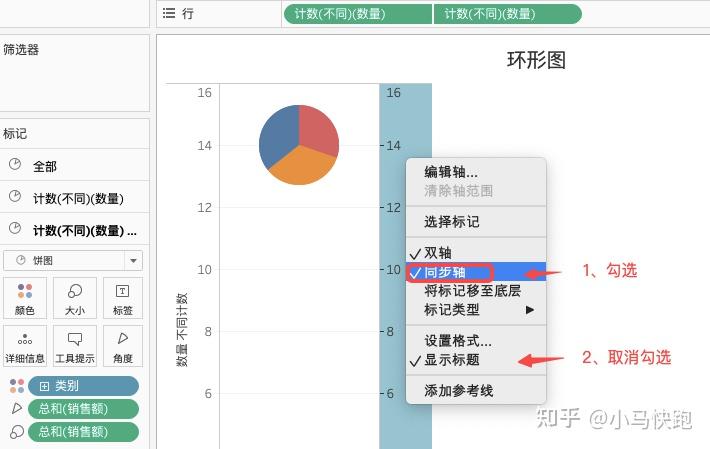710x449 pixels.
Task: Click the highlighted right axis at value 16
Action: click(x=393, y=93)
